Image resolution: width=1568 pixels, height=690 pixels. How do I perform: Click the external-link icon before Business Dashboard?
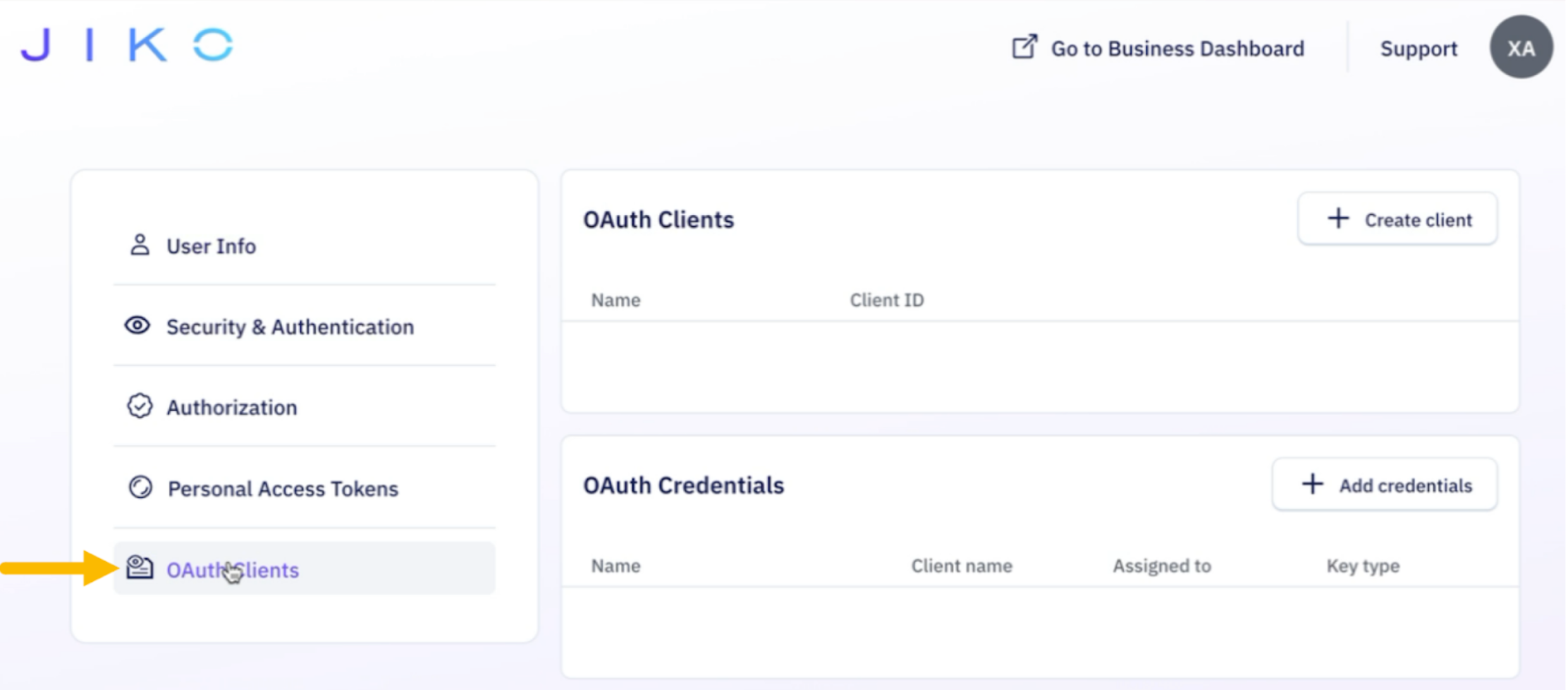[1024, 47]
